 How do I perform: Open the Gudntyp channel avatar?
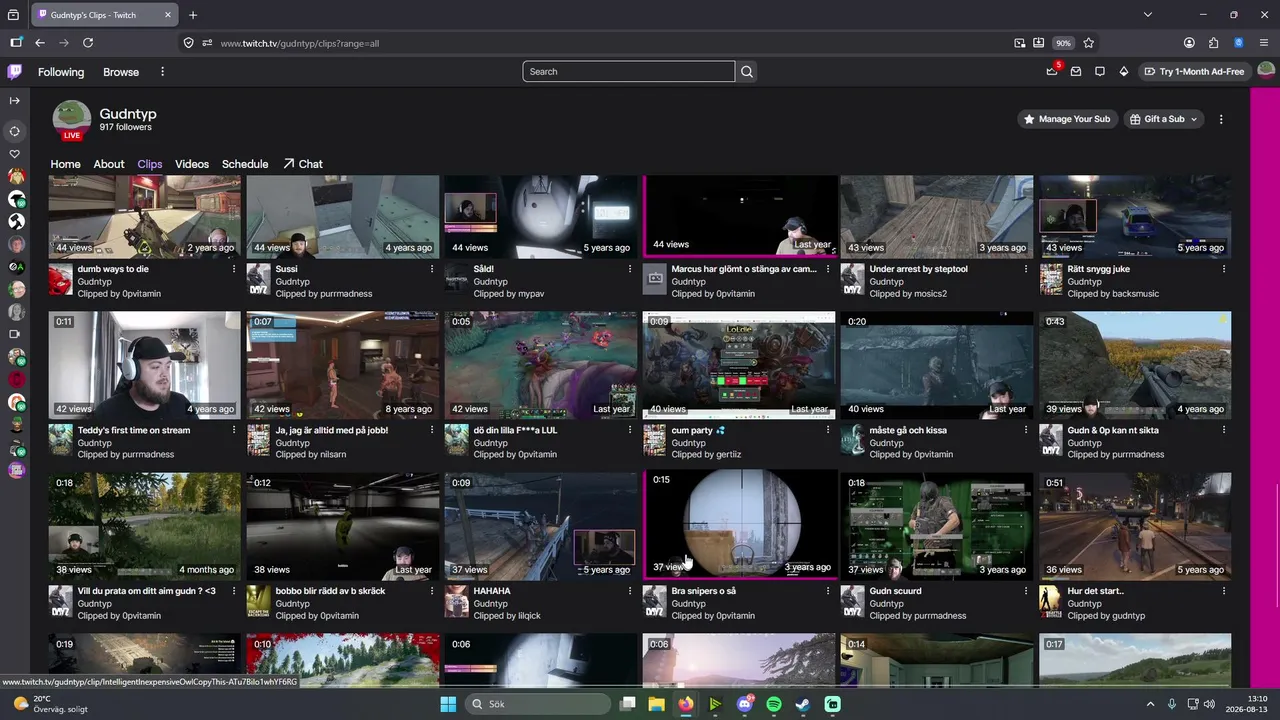click(x=72, y=120)
